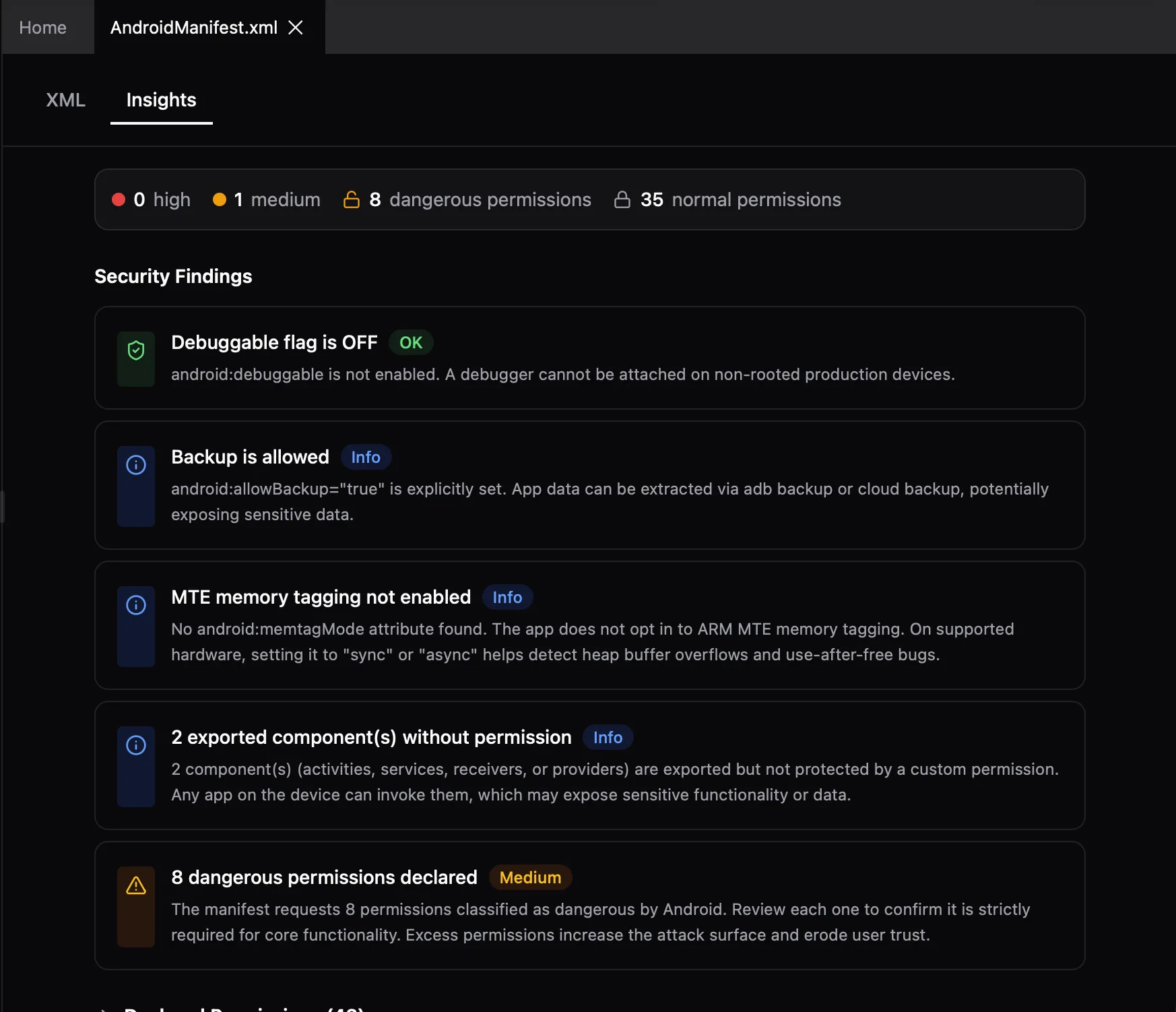This screenshot has height=1012, width=1176.
Task: Click the green shield icon for Debuggable flag
Action: 136,350
